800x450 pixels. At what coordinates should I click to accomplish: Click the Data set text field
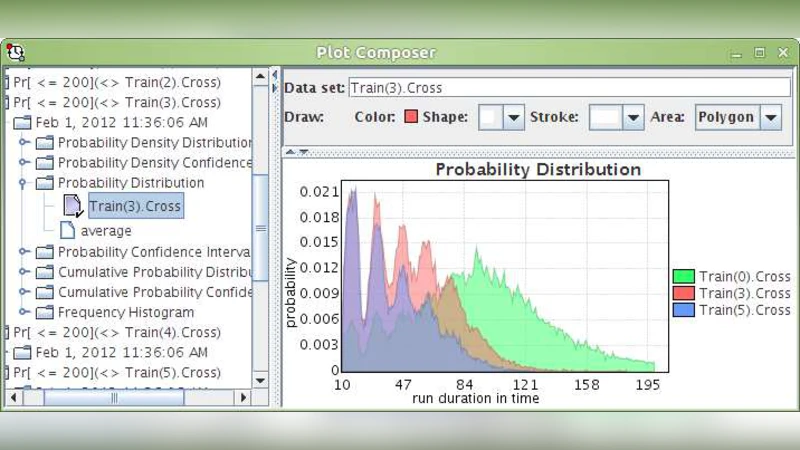click(568, 88)
